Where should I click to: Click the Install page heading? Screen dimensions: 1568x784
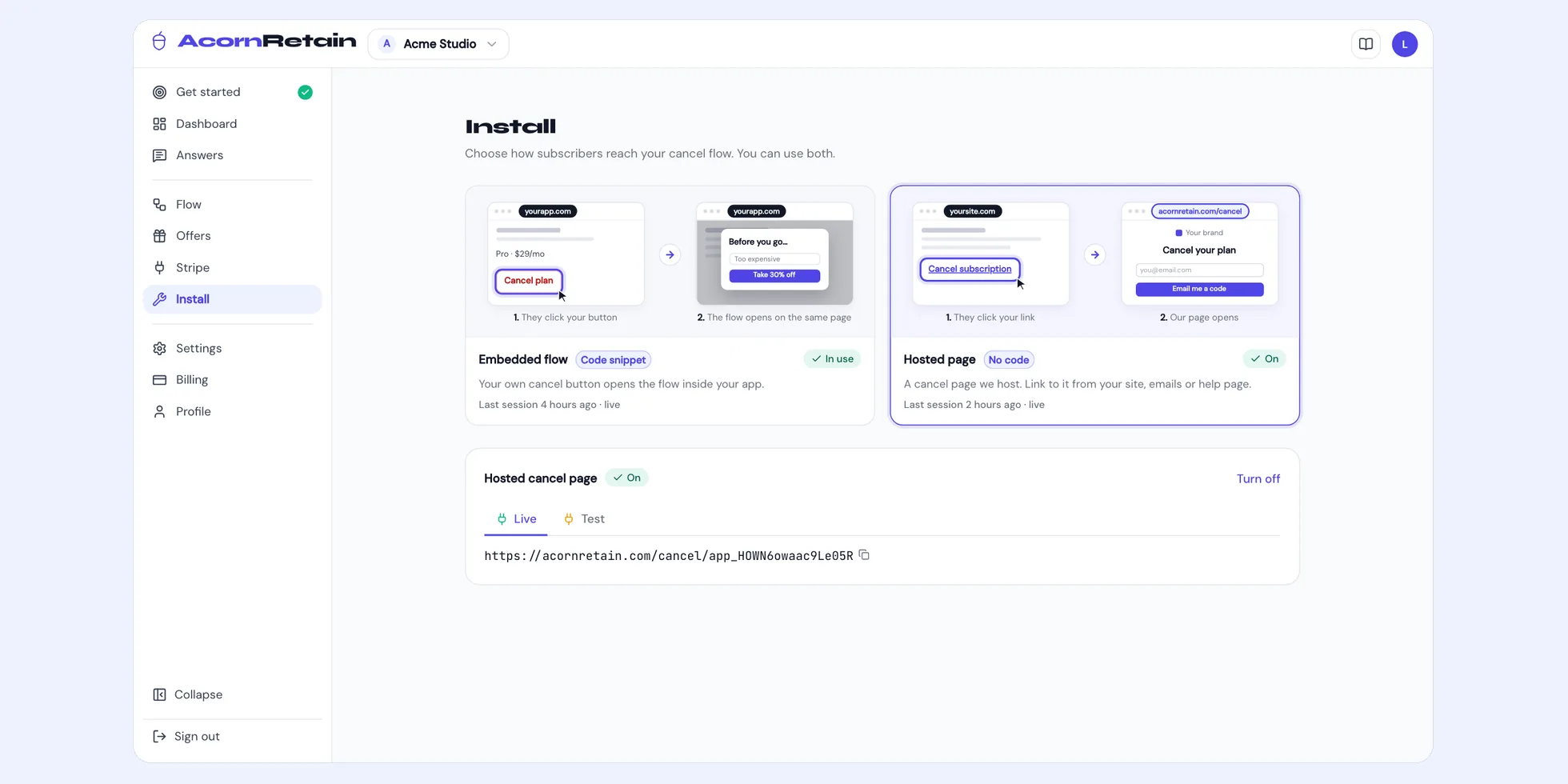pos(510,126)
